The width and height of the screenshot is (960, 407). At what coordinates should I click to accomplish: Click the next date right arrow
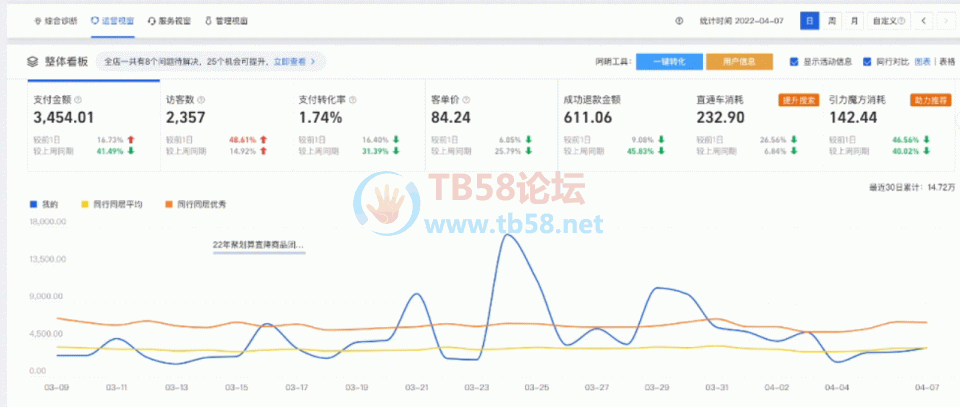(x=945, y=20)
